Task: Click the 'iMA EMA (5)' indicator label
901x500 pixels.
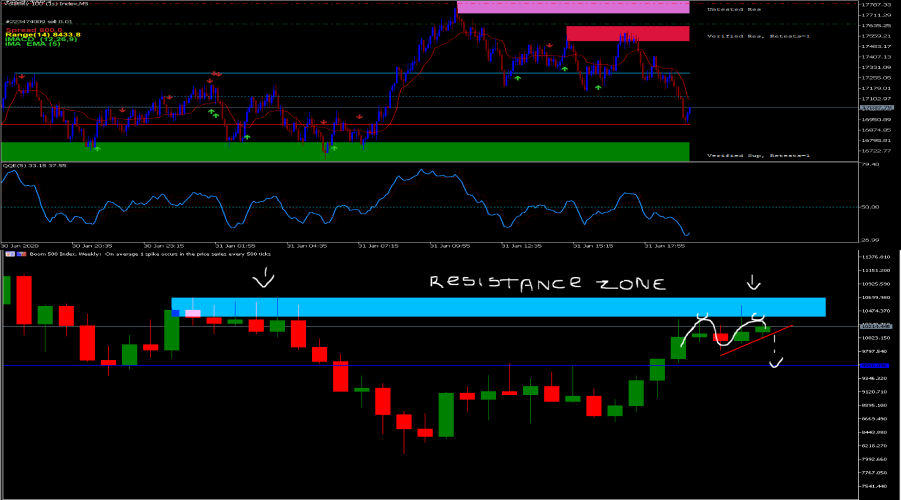Action: (33, 44)
